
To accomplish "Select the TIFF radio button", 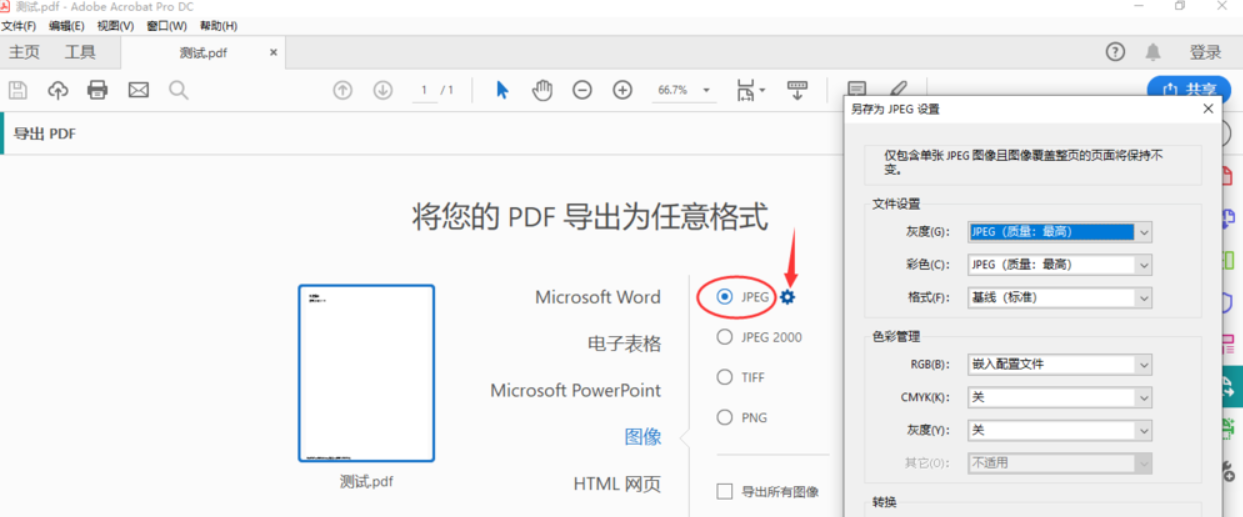I will pos(725,377).
